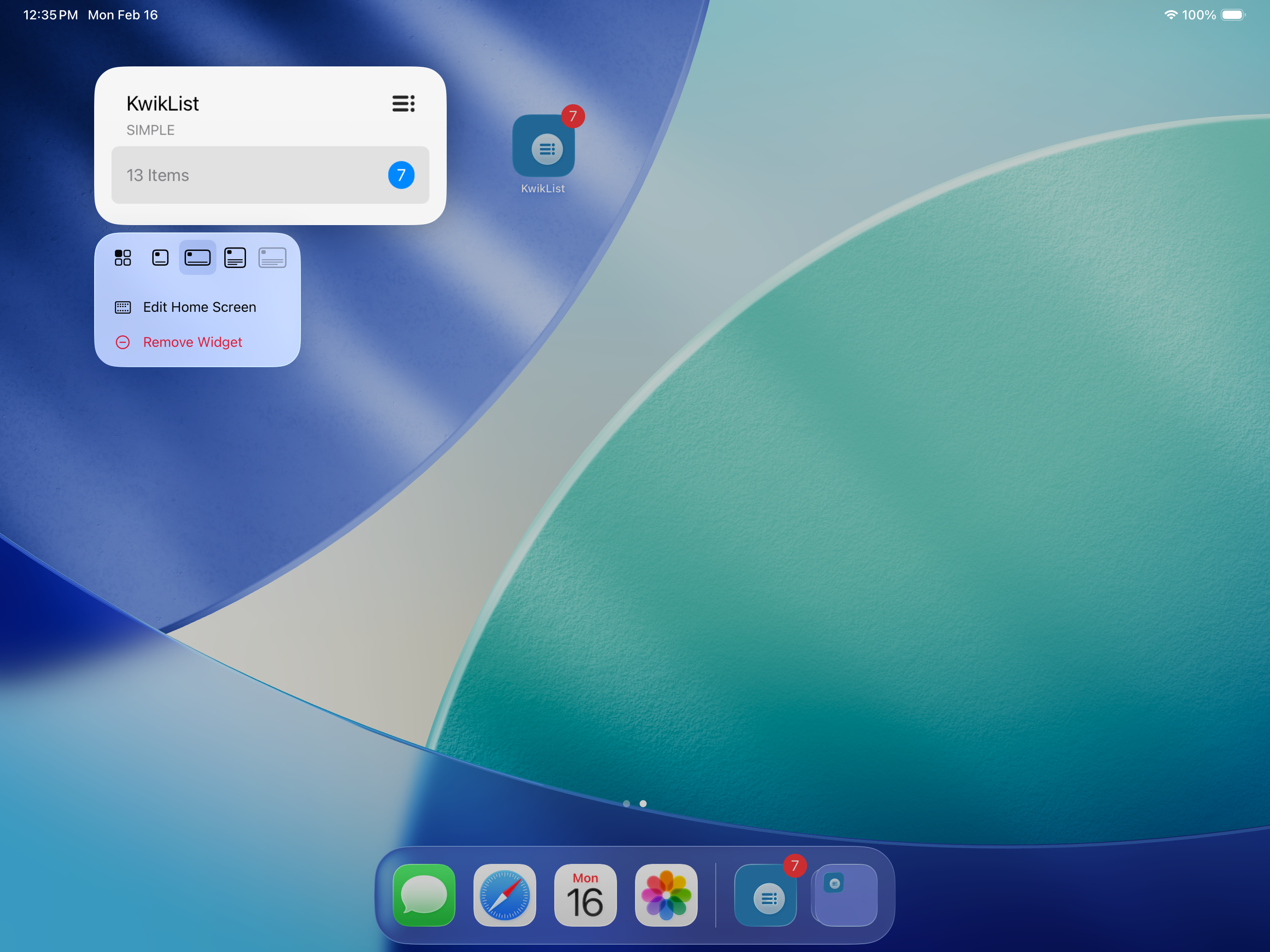Choose Edit Home Screen from context menu
The width and height of the screenshot is (1270, 952).
click(x=198, y=307)
